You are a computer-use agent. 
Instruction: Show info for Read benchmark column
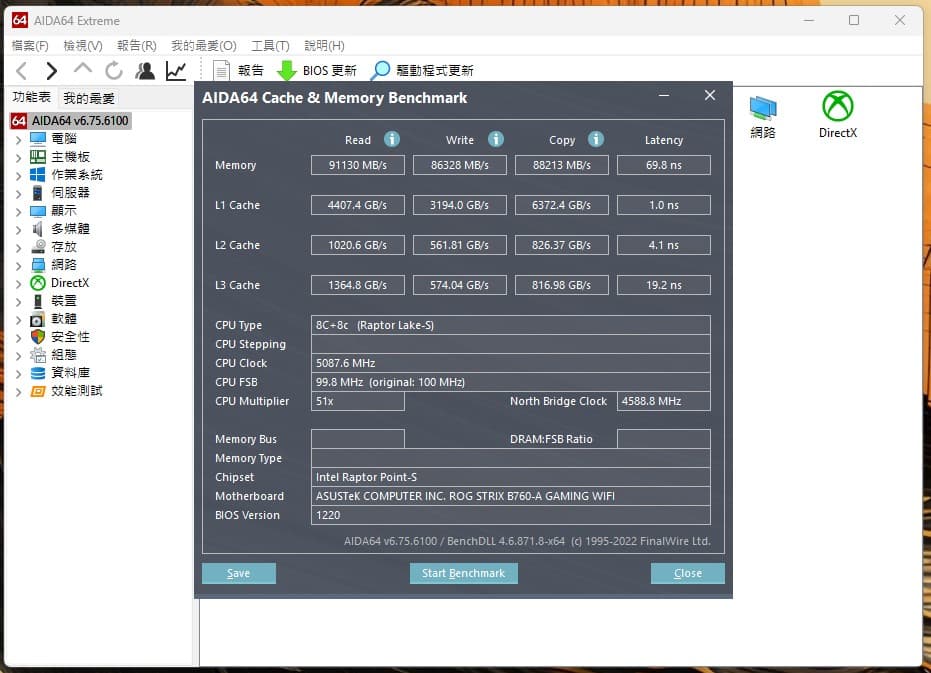(x=392, y=139)
